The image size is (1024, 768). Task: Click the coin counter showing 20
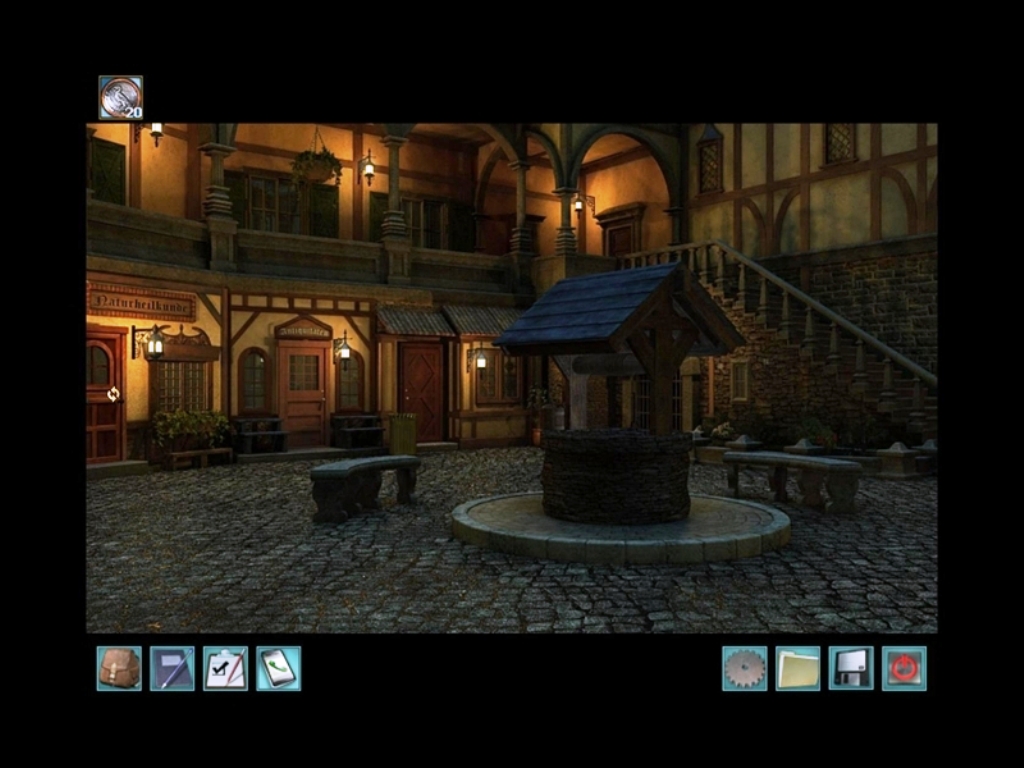(x=120, y=98)
